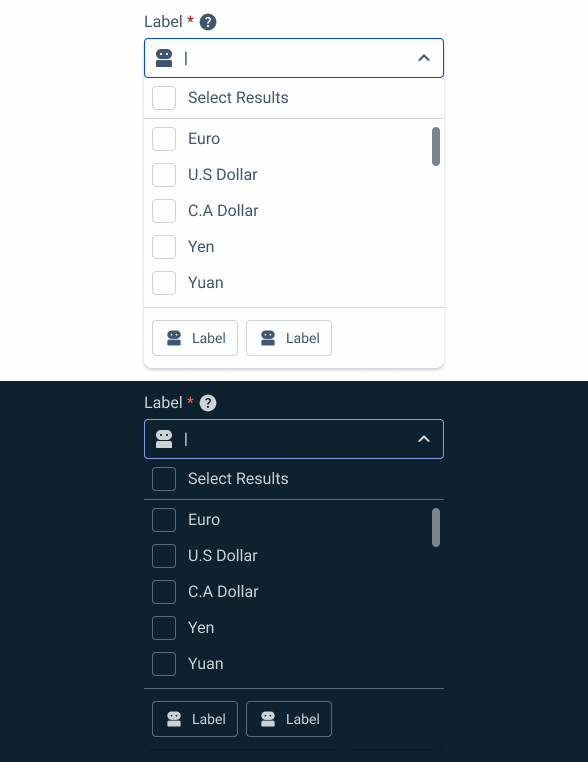The image size is (588, 762).
Task: Click the first Label button in dark panel
Action: pos(195,719)
